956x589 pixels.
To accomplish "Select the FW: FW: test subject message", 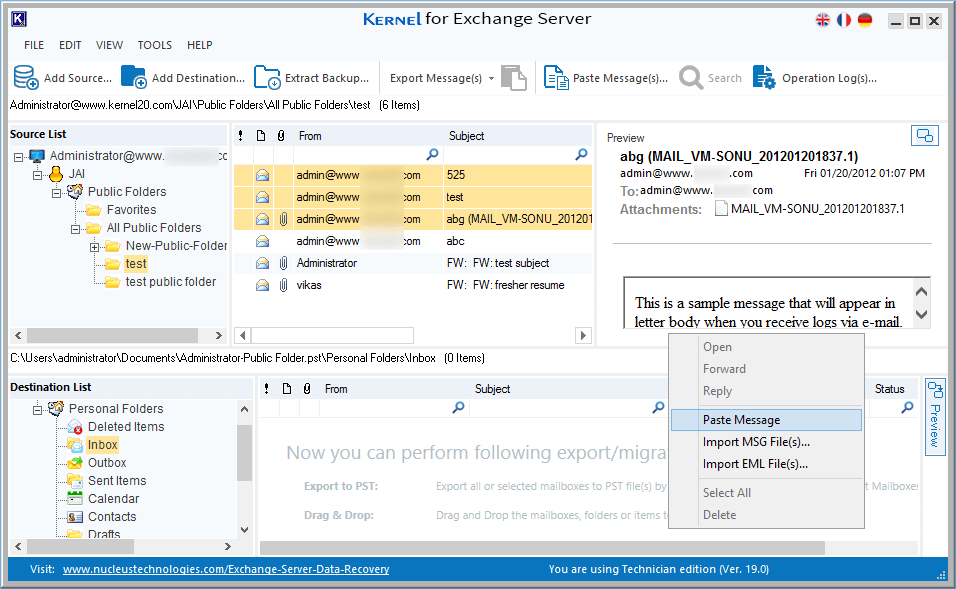I will (413, 263).
